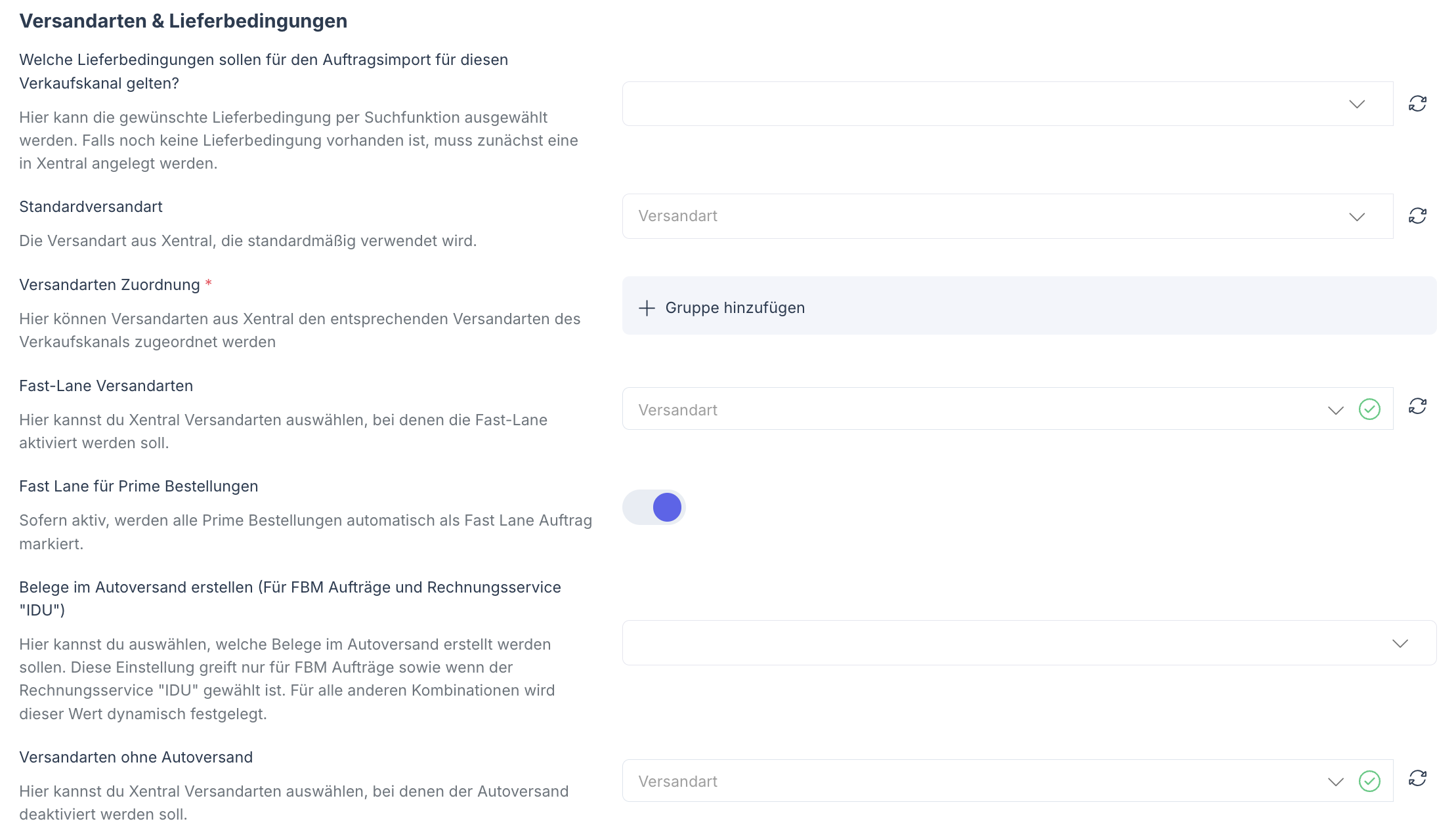The height and width of the screenshot is (836, 1456).
Task: Click into Standardversandart Versandart input field
Action: (x=972, y=217)
